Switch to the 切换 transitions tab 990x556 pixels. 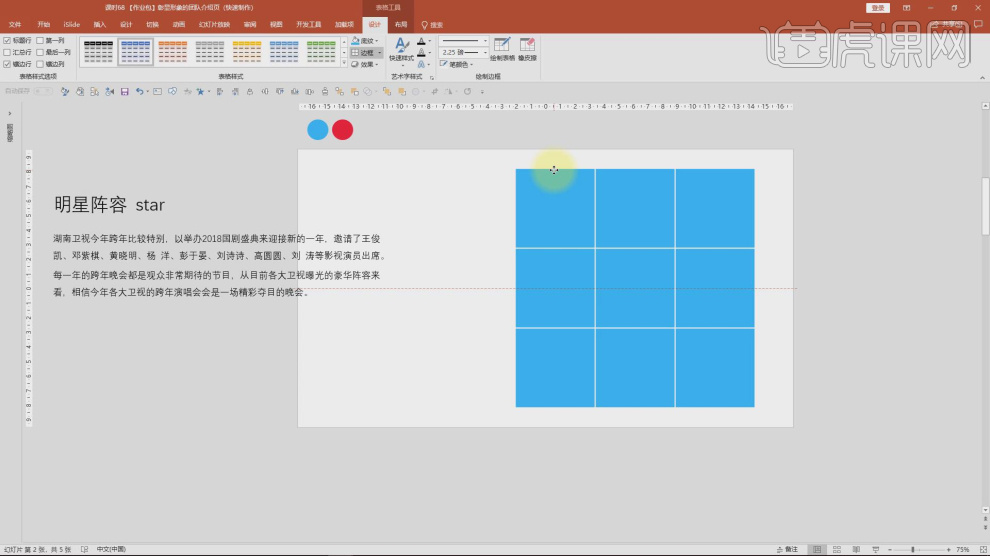(152, 25)
